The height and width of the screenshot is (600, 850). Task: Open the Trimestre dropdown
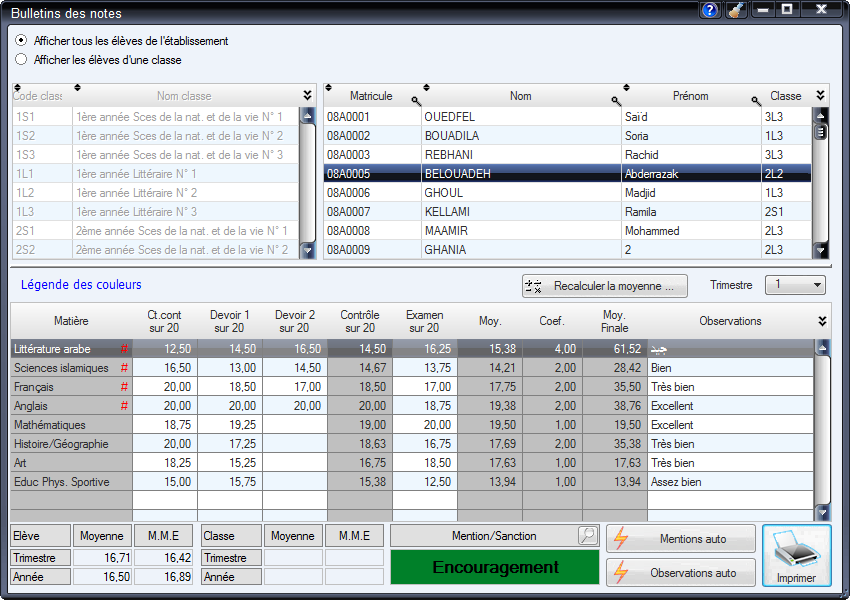(x=796, y=285)
